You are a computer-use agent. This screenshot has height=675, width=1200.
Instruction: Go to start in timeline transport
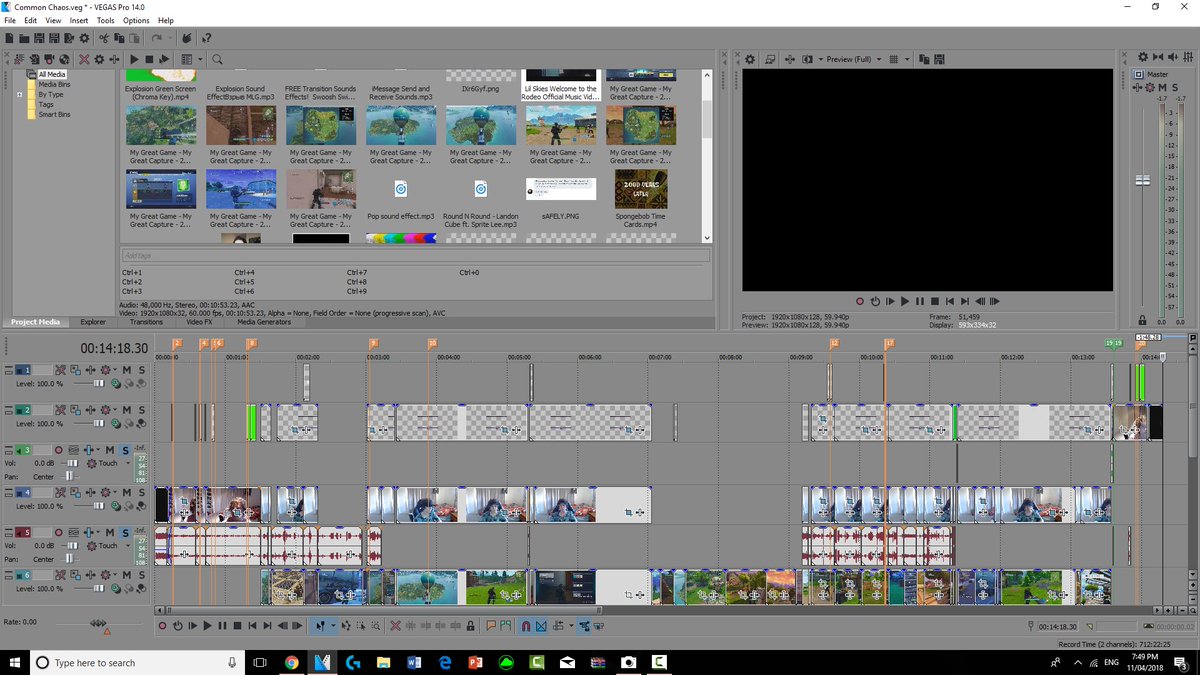click(x=252, y=626)
